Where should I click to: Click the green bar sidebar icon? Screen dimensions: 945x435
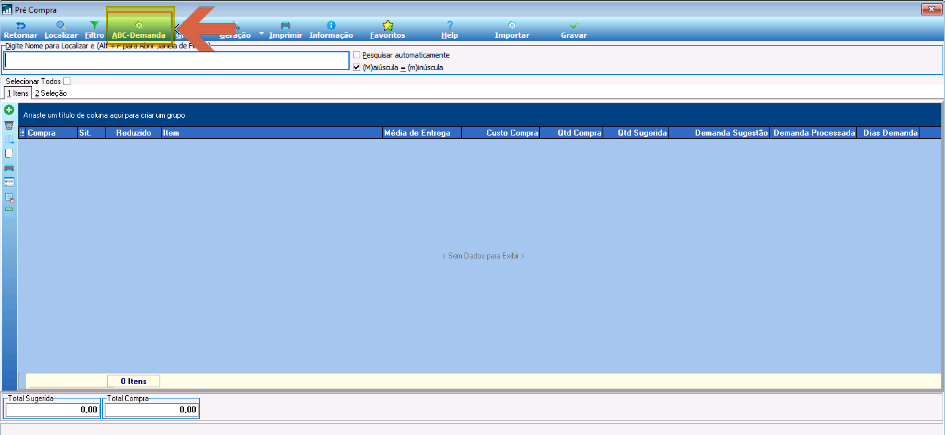[x=9, y=210]
